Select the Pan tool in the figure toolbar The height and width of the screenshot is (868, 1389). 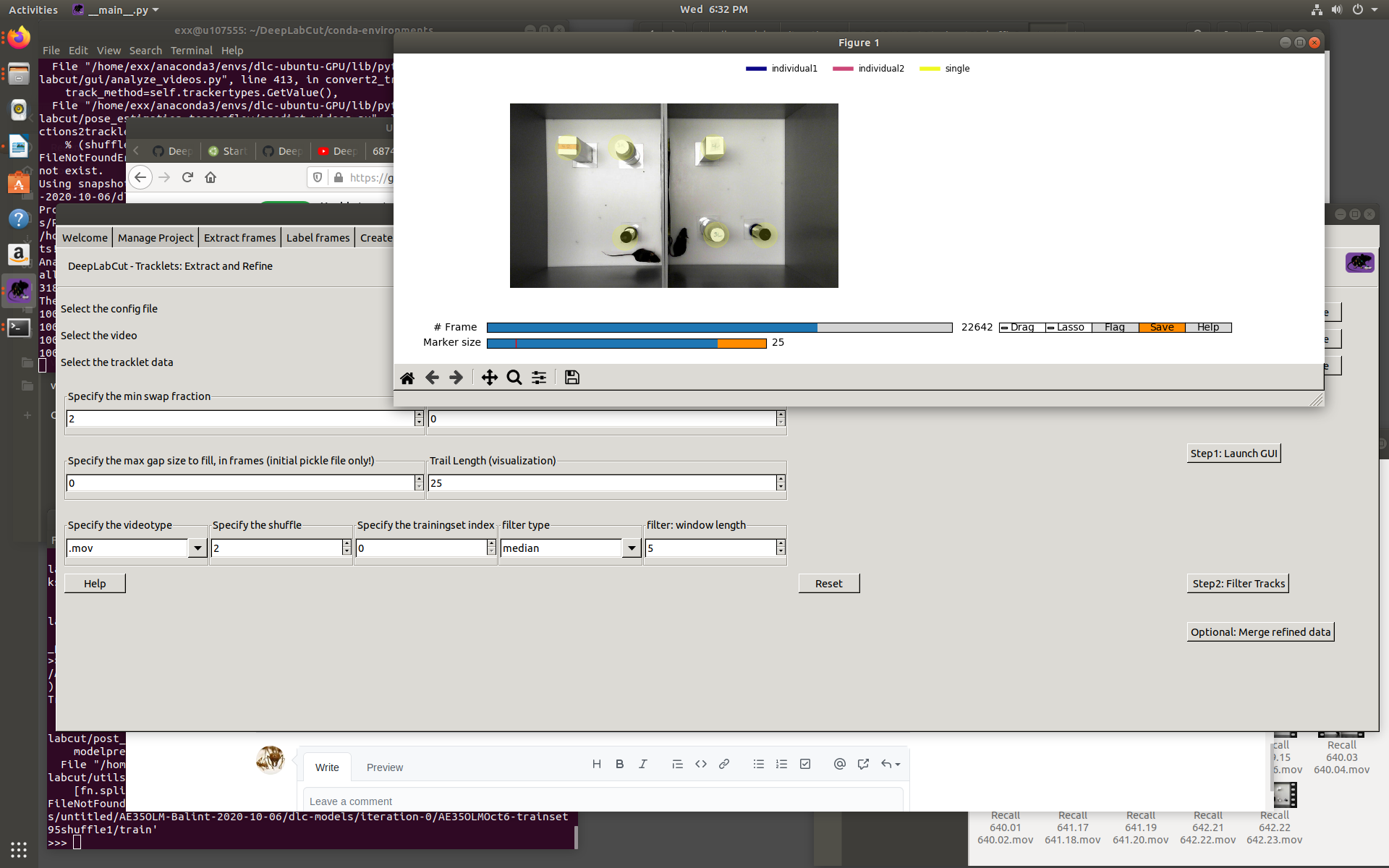pos(490,377)
